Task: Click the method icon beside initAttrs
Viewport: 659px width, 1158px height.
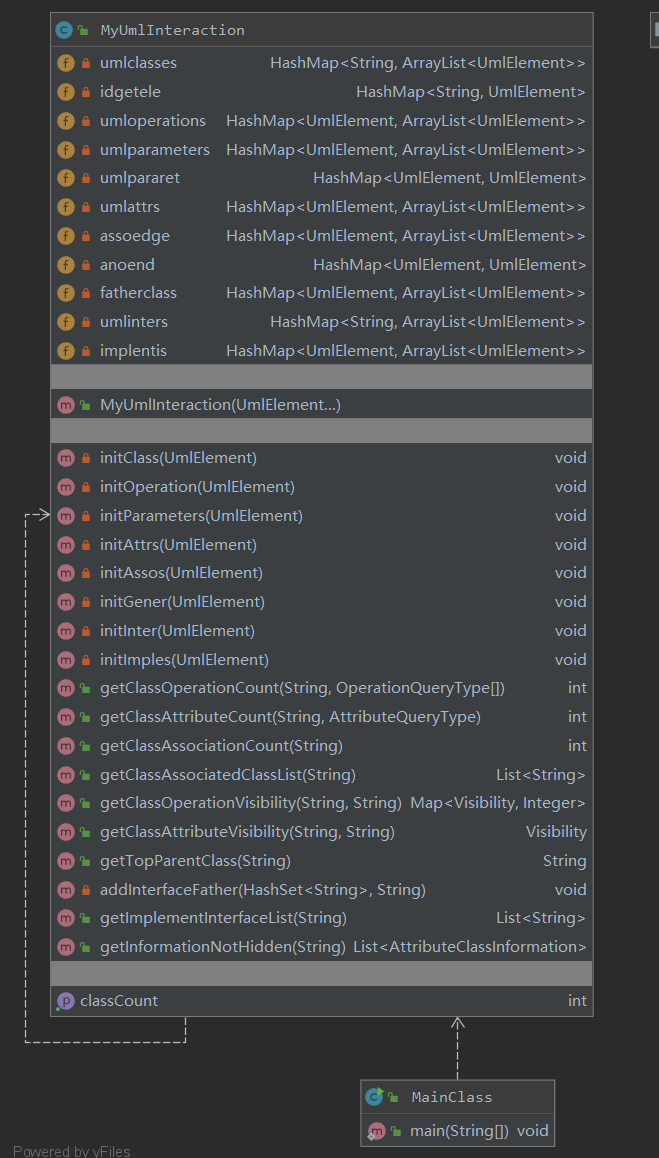Action: (x=66, y=544)
